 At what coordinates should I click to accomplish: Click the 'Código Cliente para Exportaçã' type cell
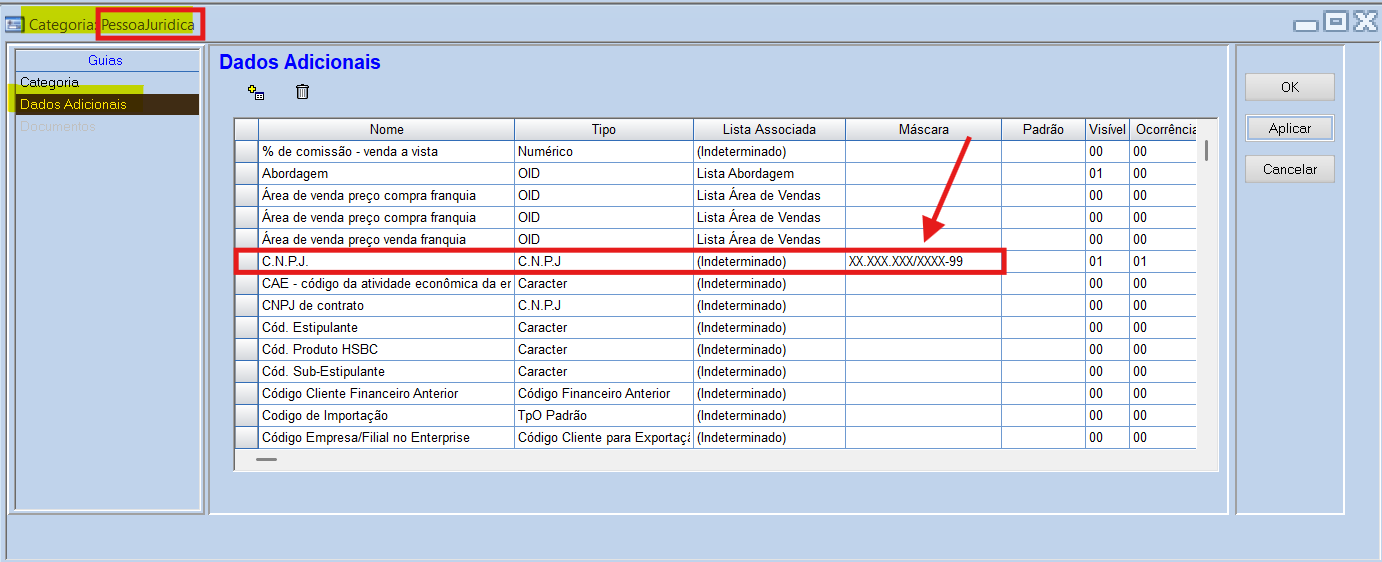604,437
